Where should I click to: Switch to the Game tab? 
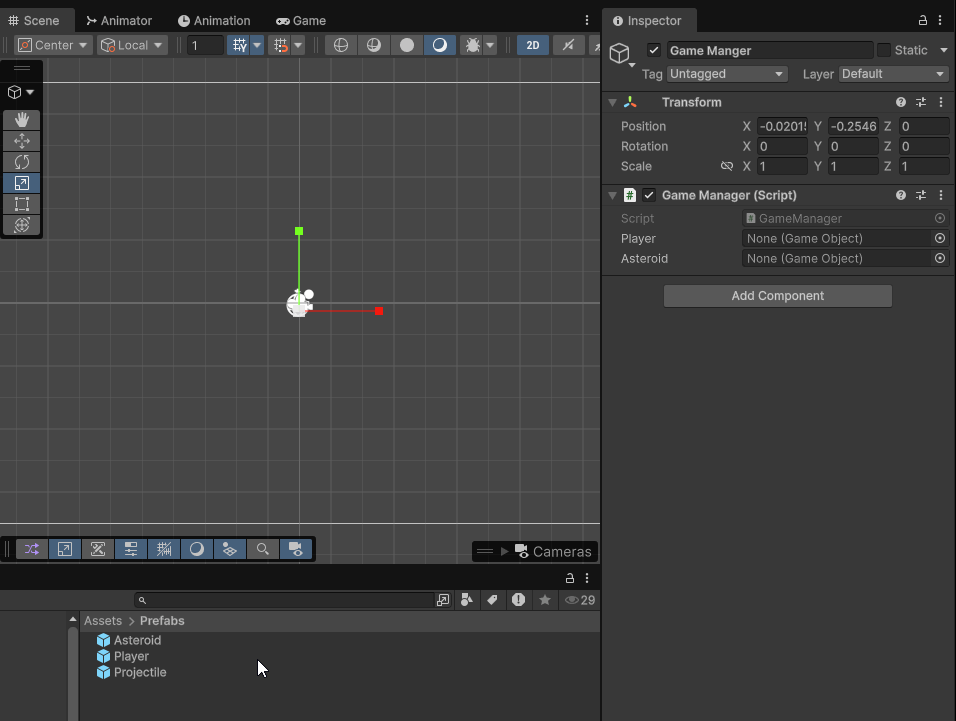tap(301, 21)
